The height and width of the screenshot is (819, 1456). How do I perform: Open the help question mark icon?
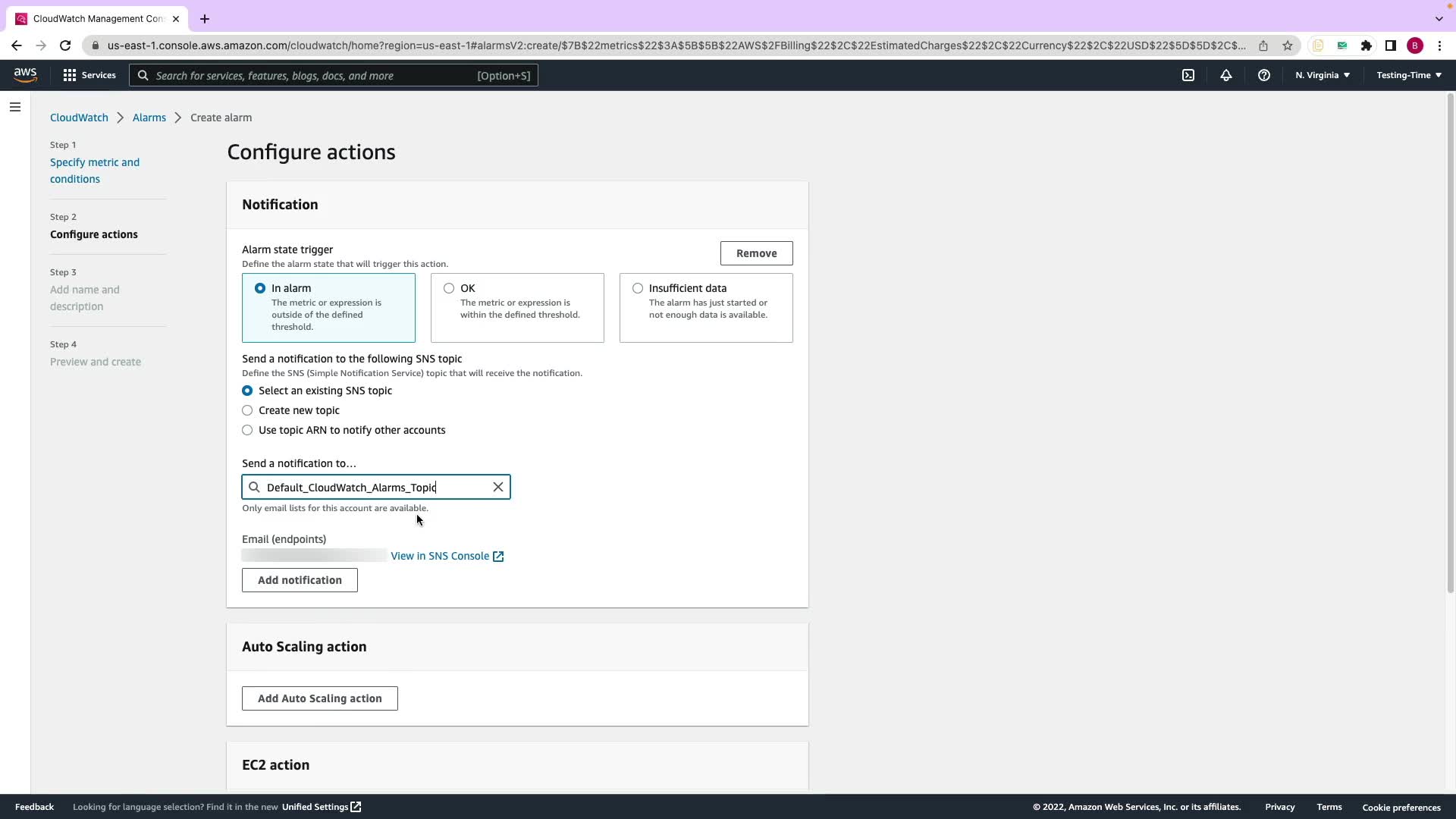coord(1263,75)
